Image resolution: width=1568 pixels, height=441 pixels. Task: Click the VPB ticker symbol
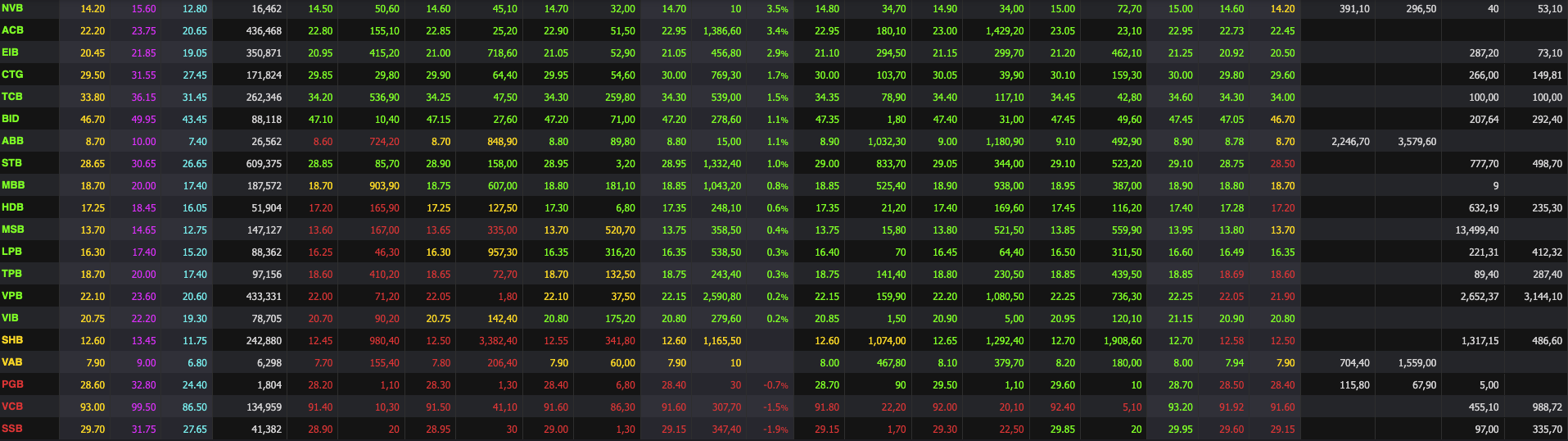12,296
